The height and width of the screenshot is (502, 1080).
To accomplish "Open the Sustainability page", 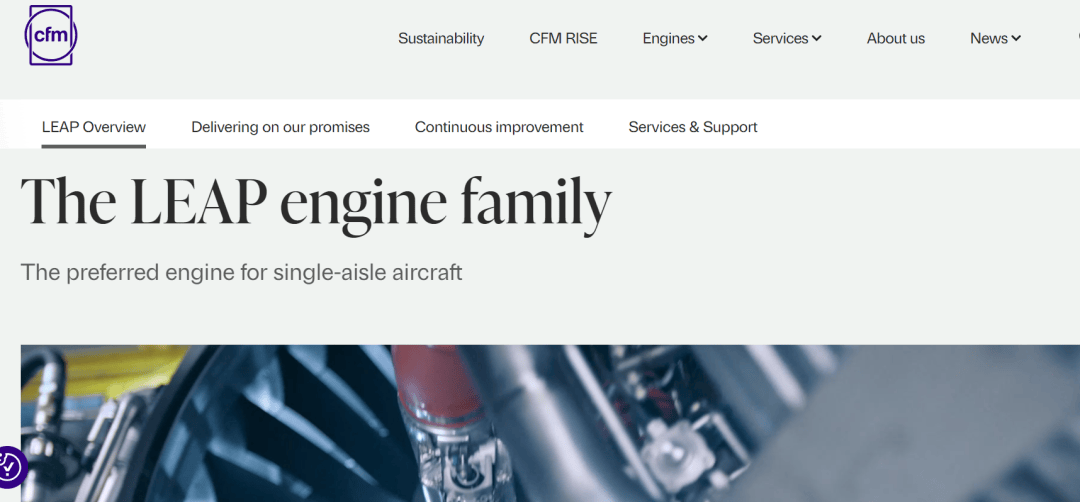I will (x=441, y=39).
